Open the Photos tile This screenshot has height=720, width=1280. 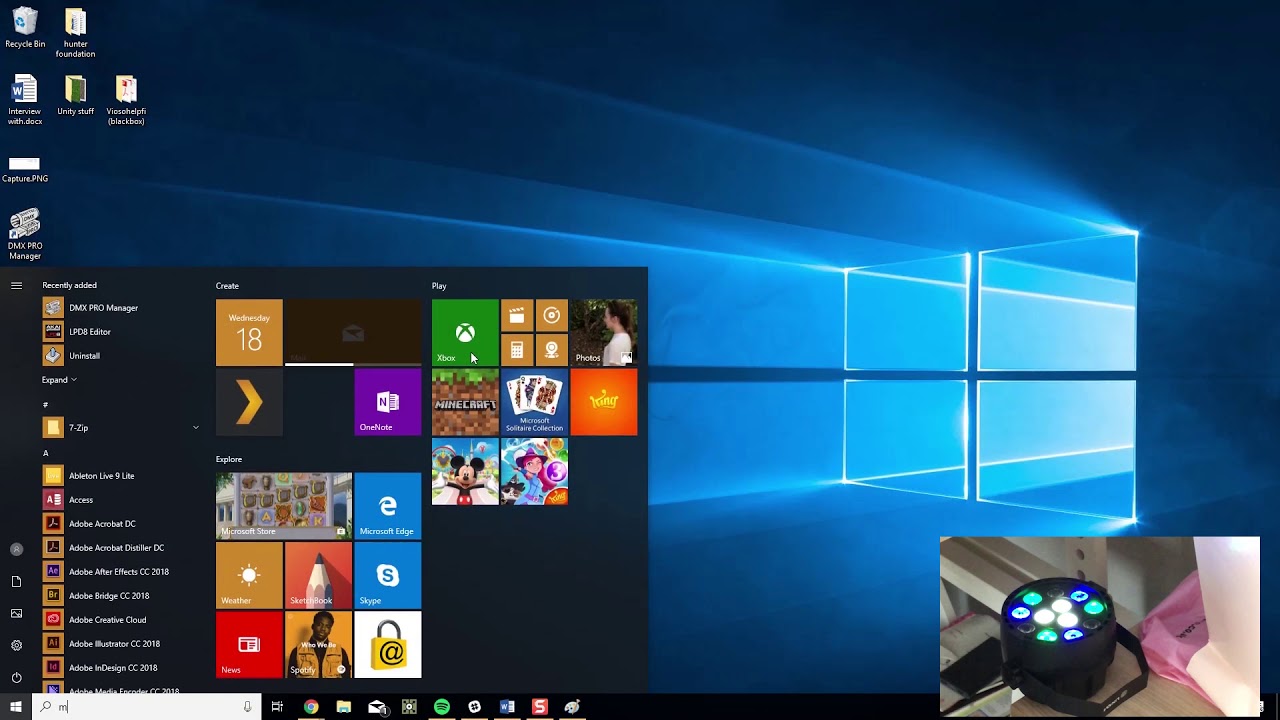(604, 333)
